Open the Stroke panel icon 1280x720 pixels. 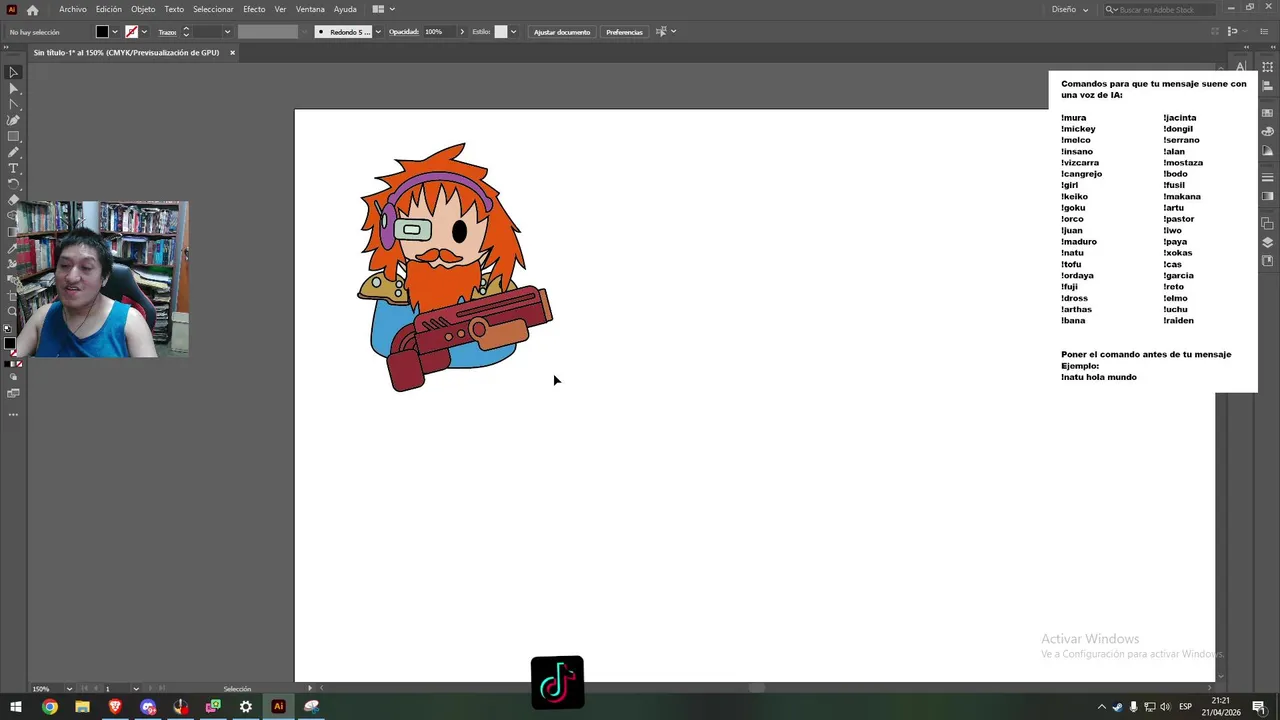point(1267,178)
